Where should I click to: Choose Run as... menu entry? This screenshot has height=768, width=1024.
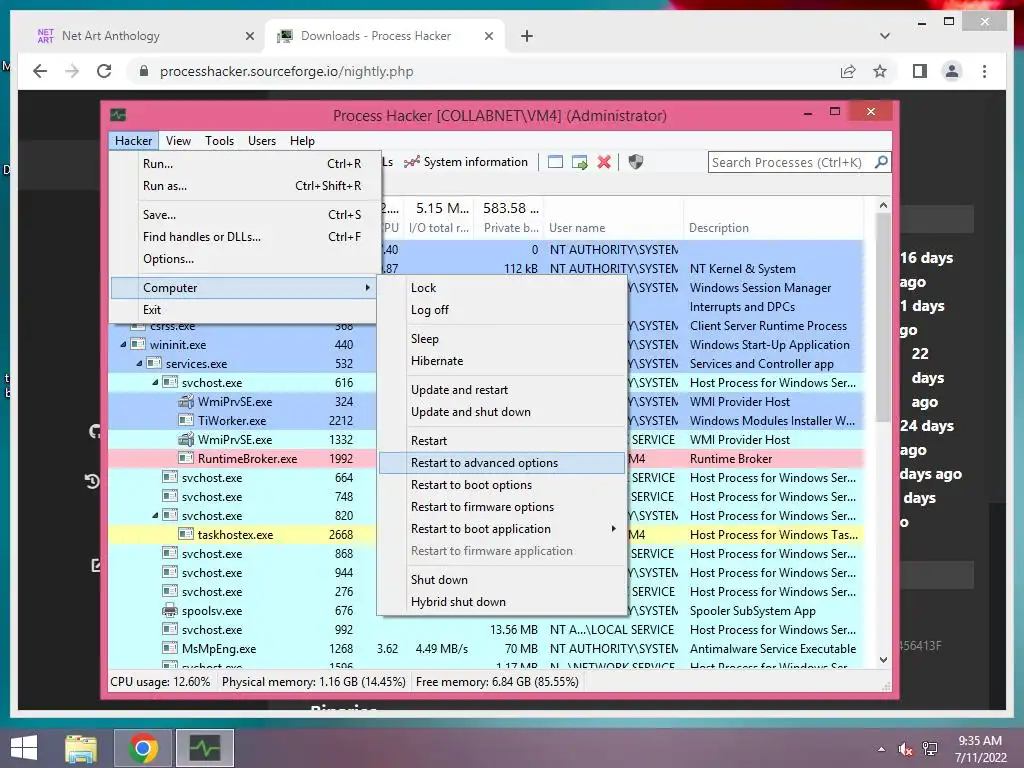244,186
